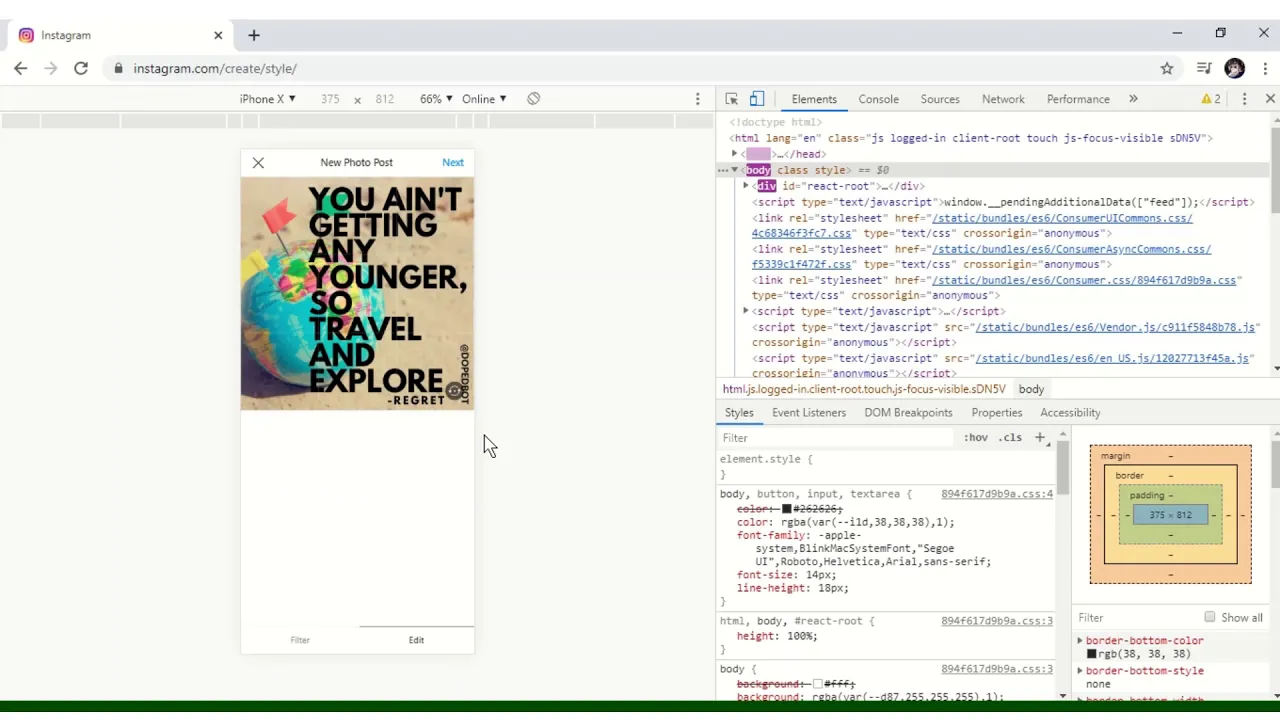
Task: Open ConsumerAsyncCommons.css stylesheet link
Action: point(981,256)
